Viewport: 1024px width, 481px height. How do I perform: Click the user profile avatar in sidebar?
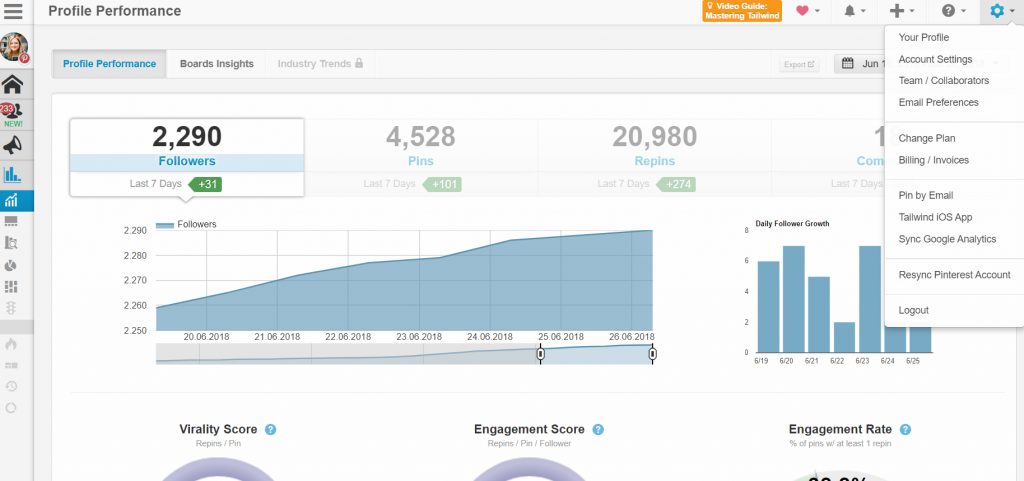point(14,47)
